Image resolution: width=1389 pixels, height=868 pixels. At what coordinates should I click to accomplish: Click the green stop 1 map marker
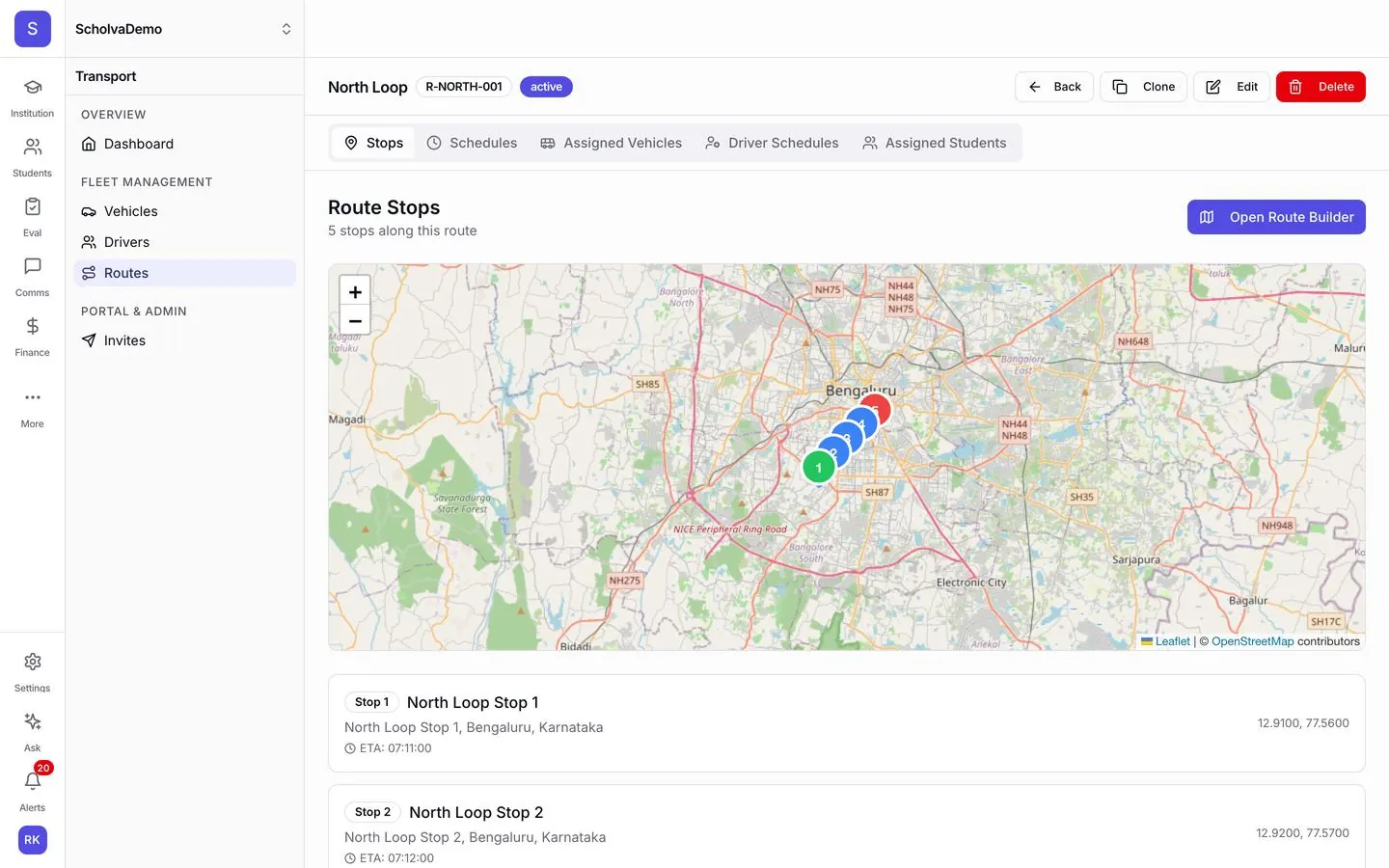click(x=818, y=468)
